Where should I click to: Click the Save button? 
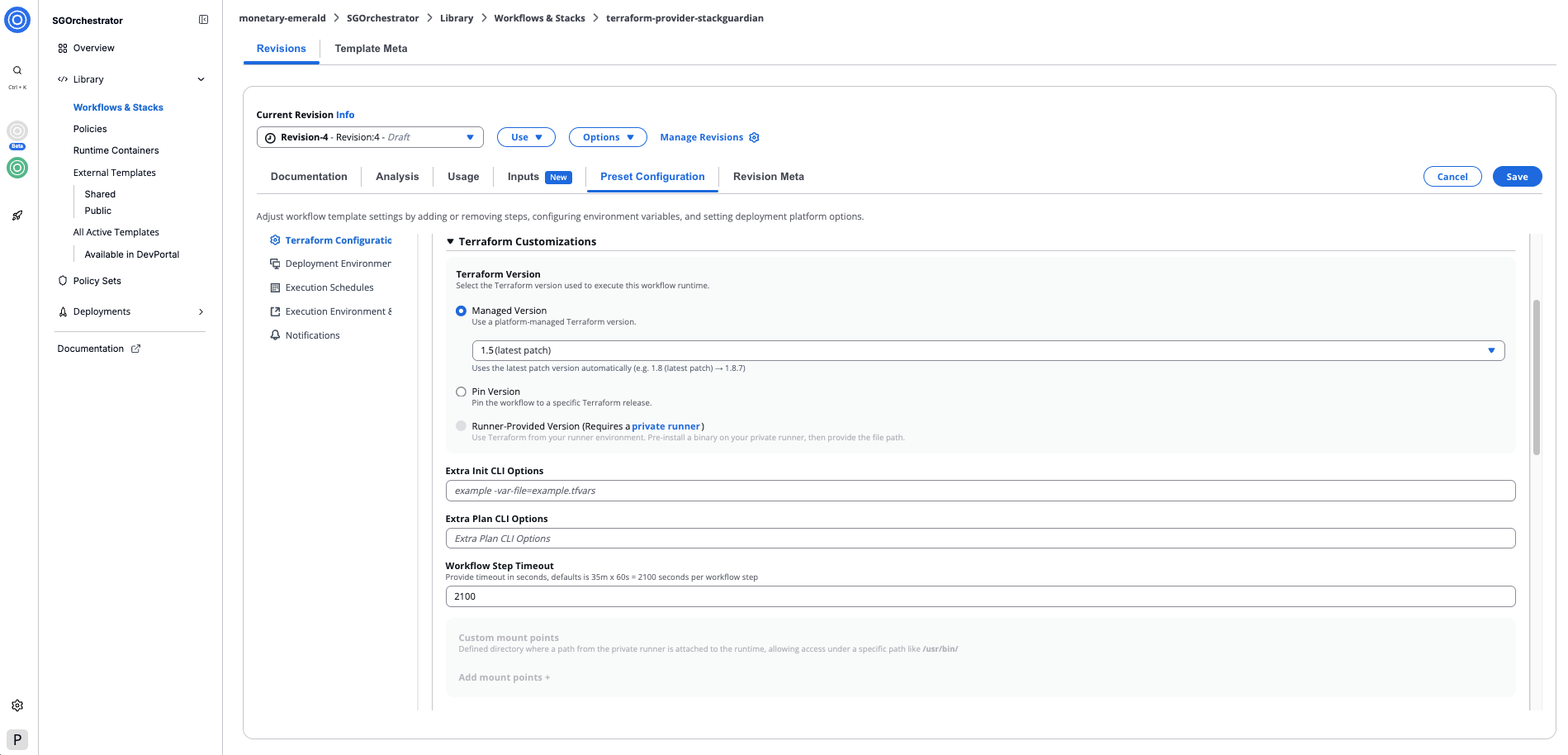point(1516,176)
